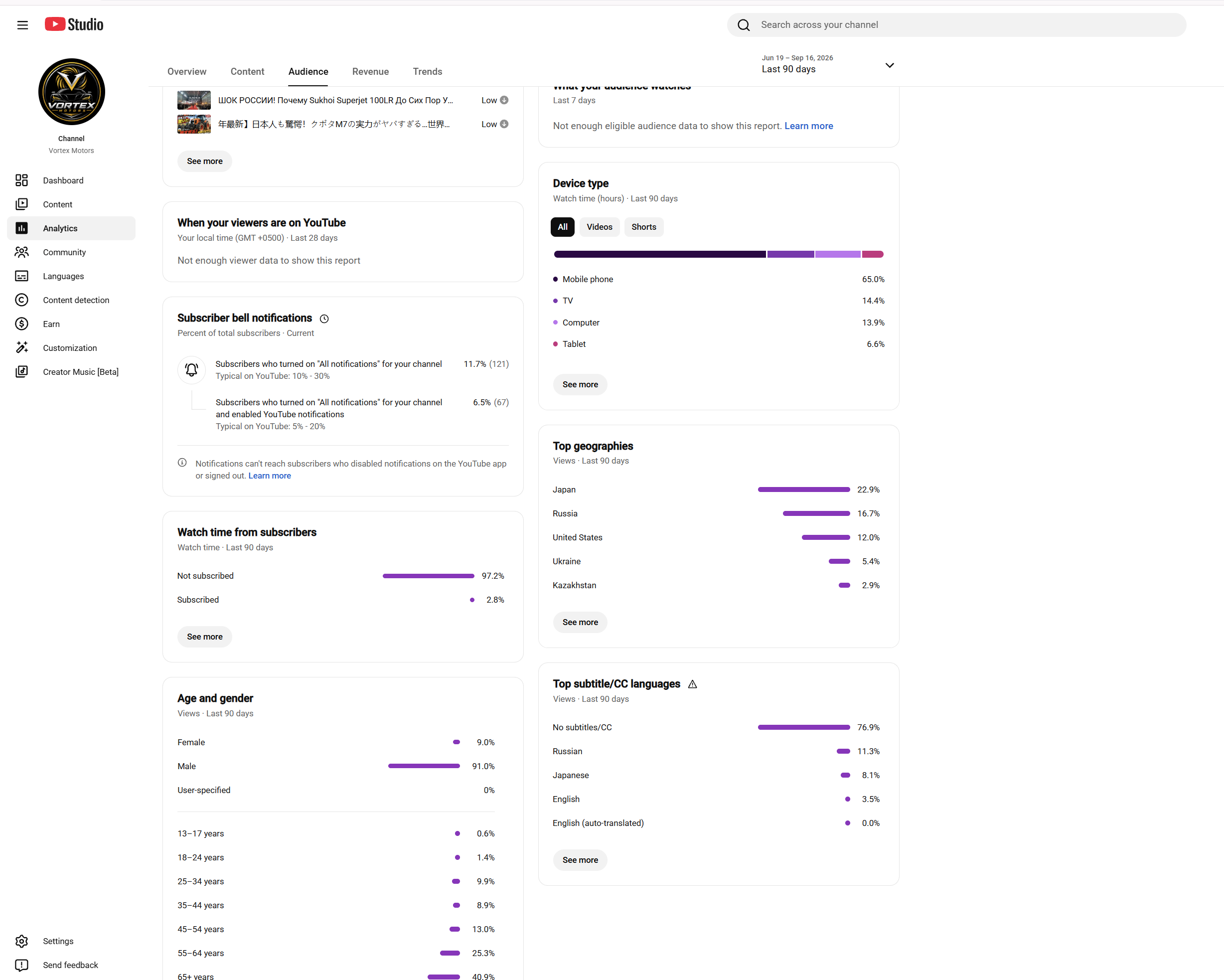
Task: Open the Community section
Action: pos(72,252)
